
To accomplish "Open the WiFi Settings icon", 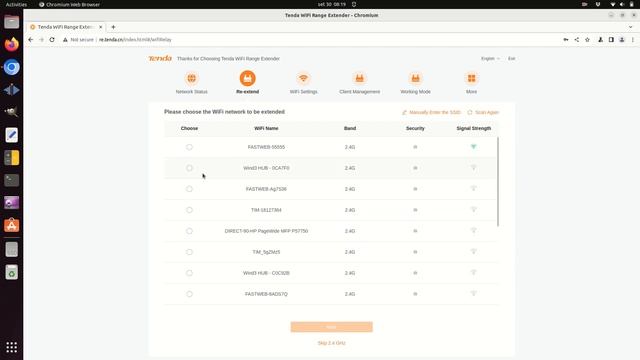I will click(303, 78).
